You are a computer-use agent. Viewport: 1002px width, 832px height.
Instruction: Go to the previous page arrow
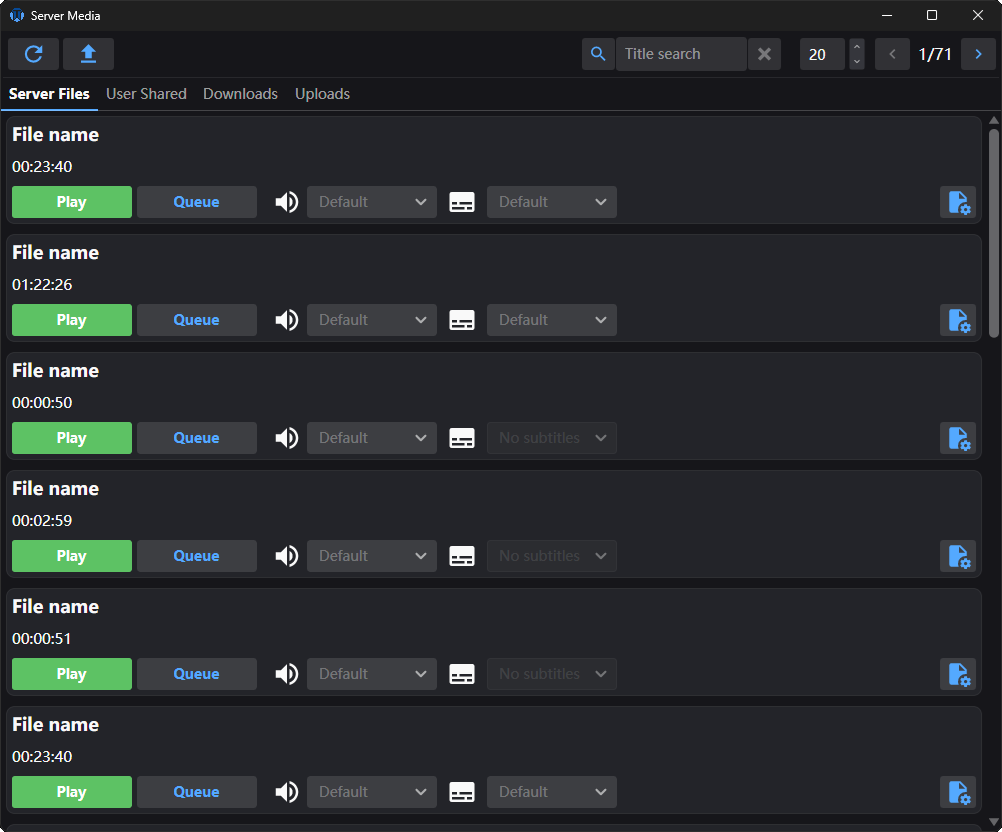coord(893,54)
